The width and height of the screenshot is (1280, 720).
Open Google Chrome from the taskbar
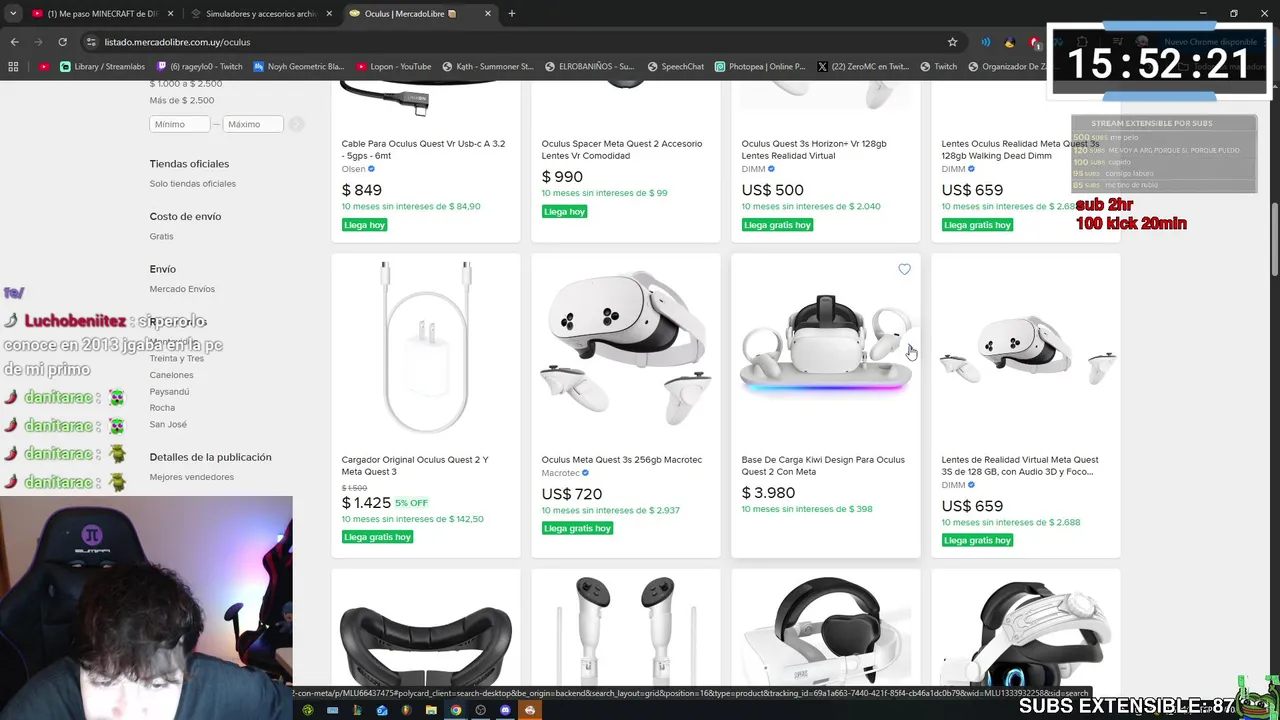coord(456,710)
